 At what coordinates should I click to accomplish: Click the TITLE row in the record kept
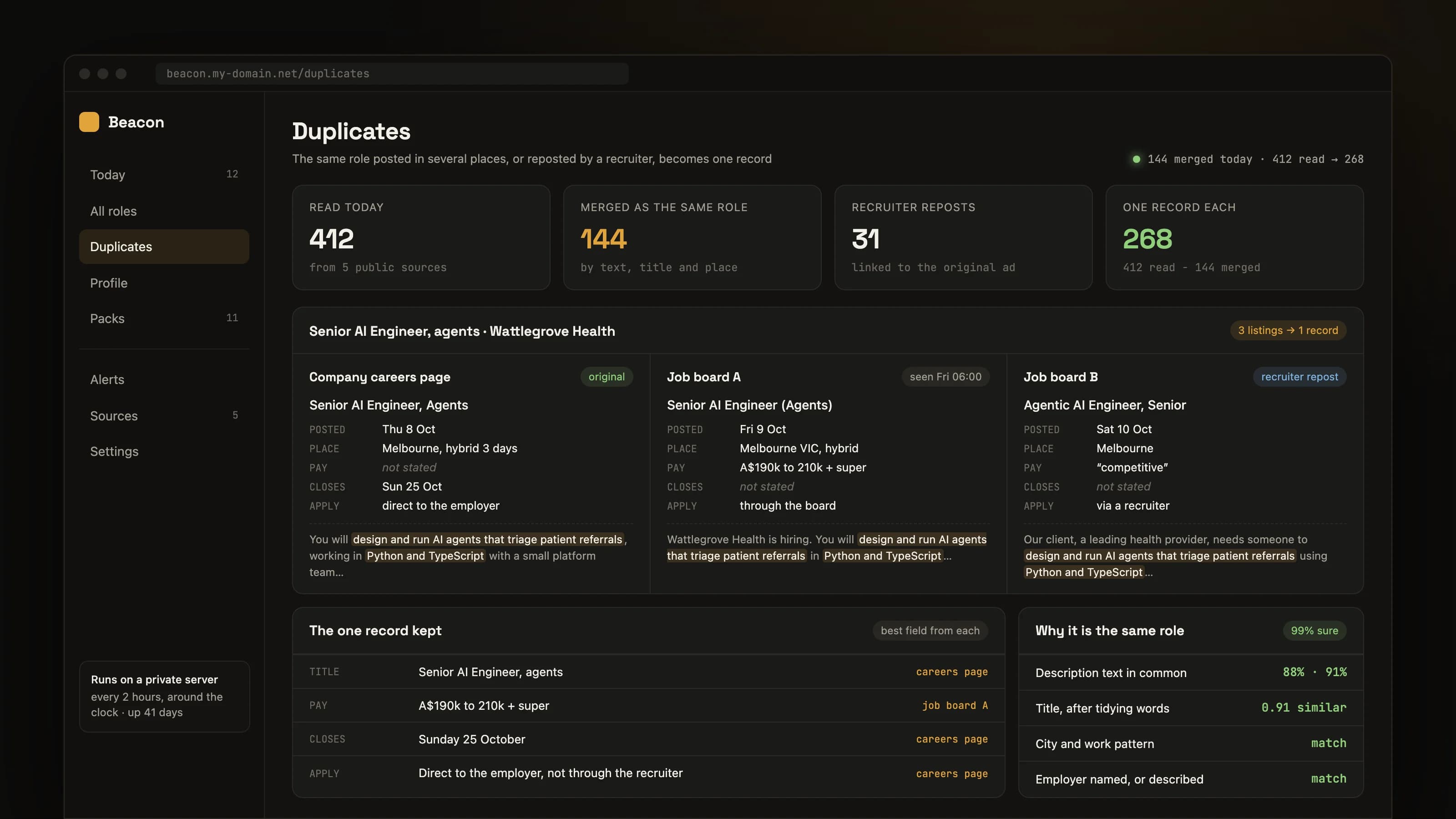tap(648, 672)
